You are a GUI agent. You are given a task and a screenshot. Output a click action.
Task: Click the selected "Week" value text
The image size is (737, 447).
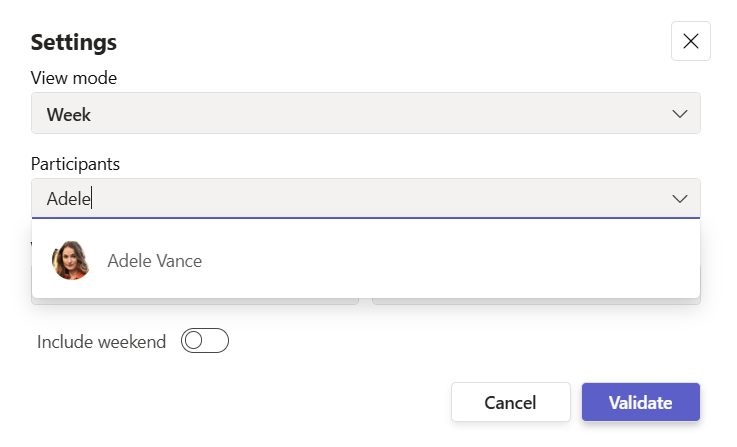coord(69,115)
